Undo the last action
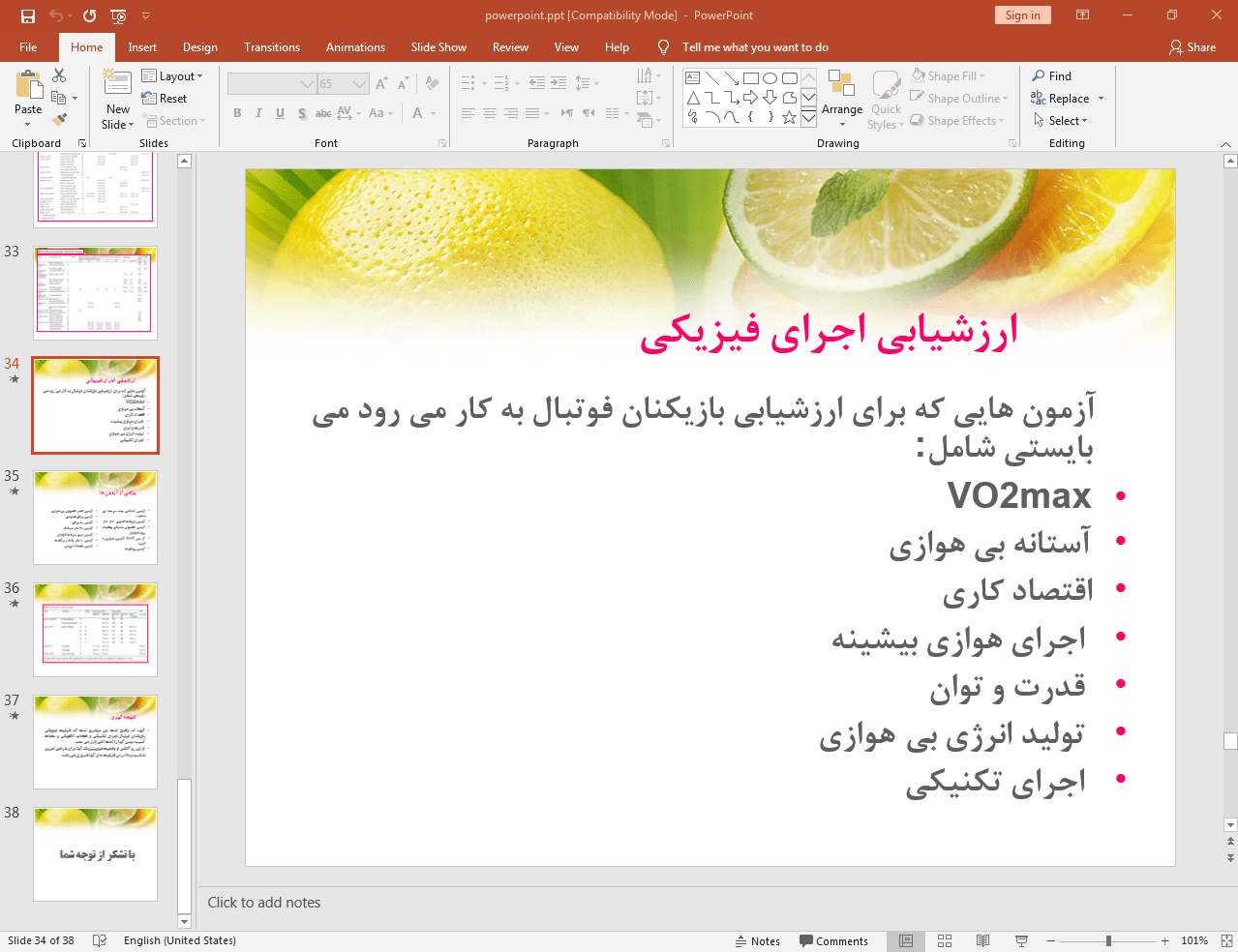1238x952 pixels. (x=56, y=15)
